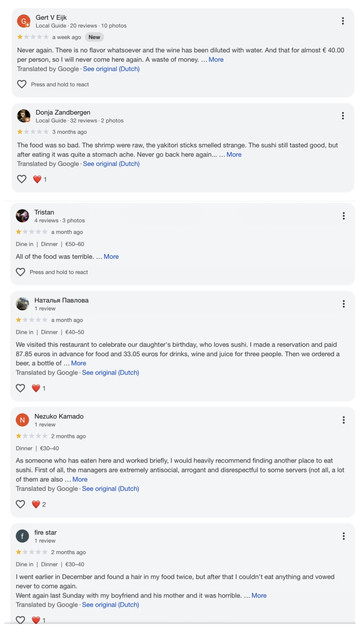Expand Nezuko Kamado's full review with More

coord(80,480)
